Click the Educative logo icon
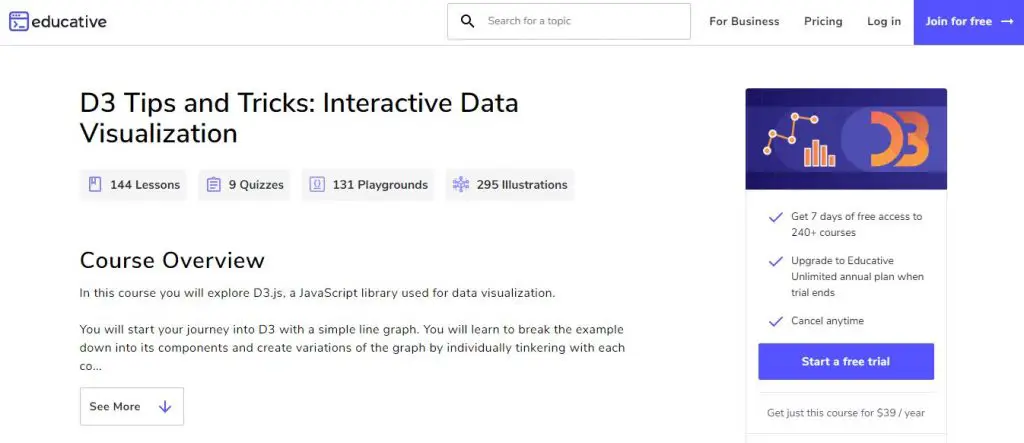This screenshot has height=443, width=1024. coord(19,21)
